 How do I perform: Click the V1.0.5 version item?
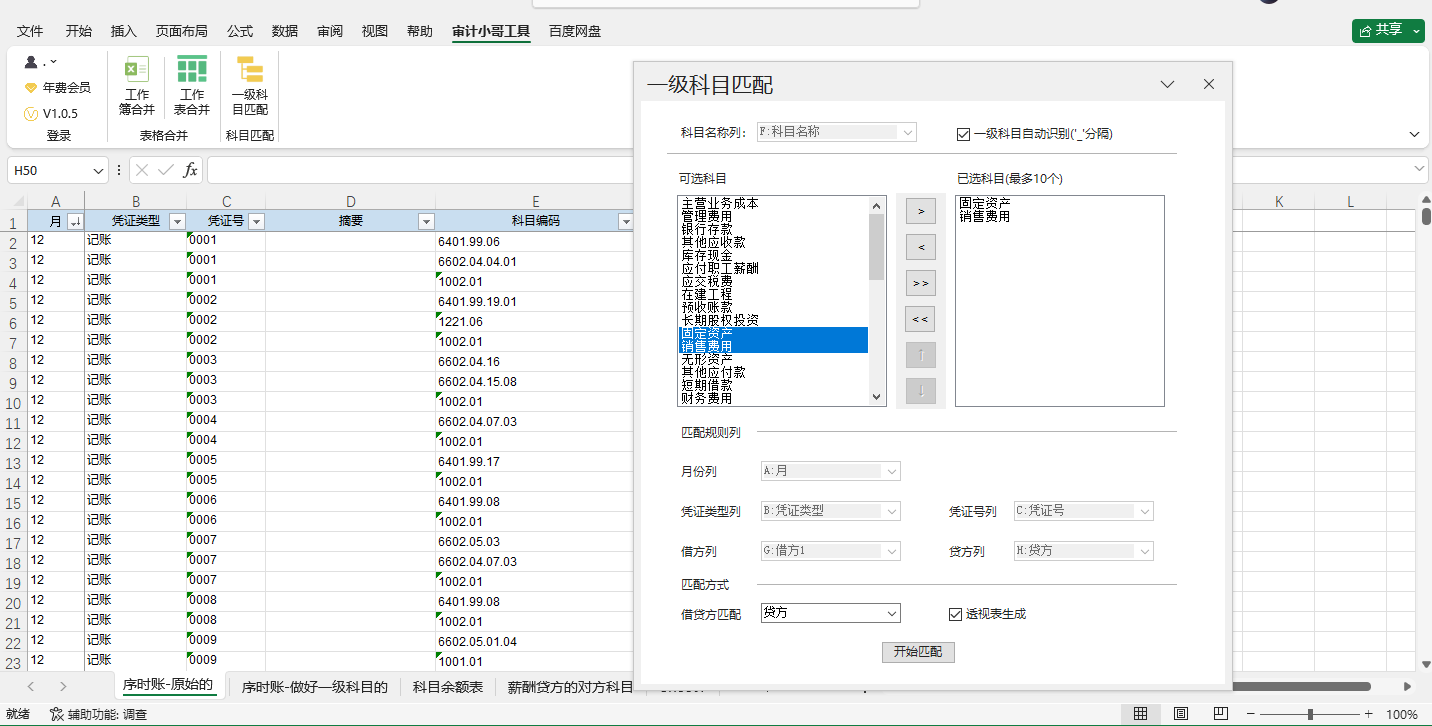point(50,114)
